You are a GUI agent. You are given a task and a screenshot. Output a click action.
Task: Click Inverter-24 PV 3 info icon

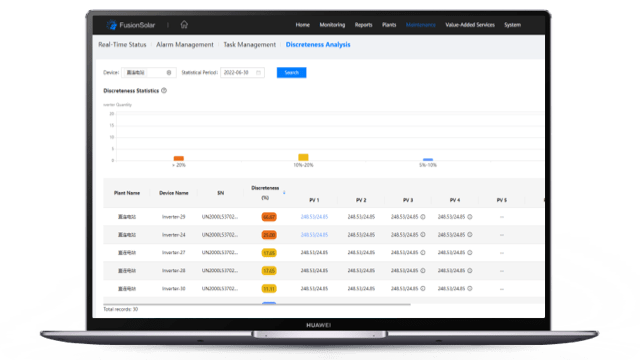point(423,235)
